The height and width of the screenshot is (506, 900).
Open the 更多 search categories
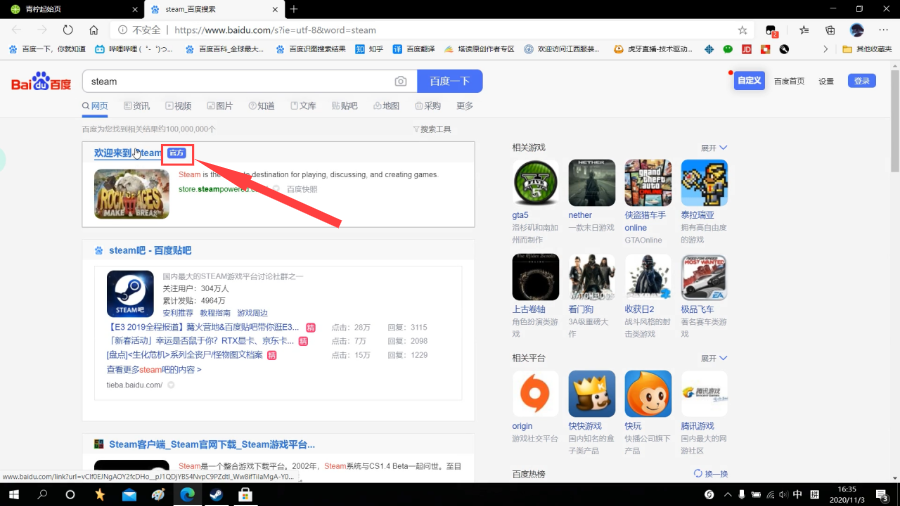(x=464, y=106)
